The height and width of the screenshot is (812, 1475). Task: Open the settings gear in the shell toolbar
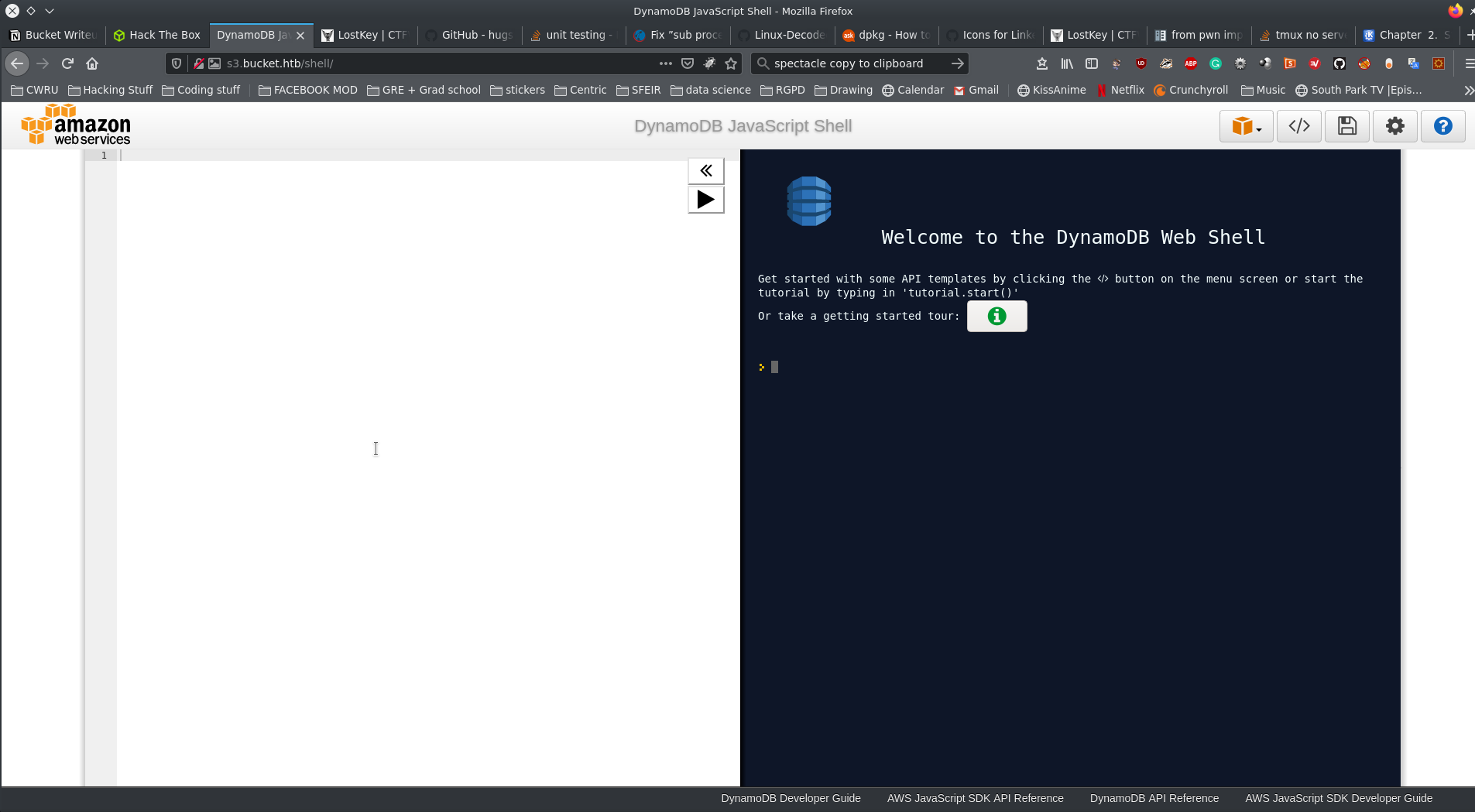point(1394,126)
